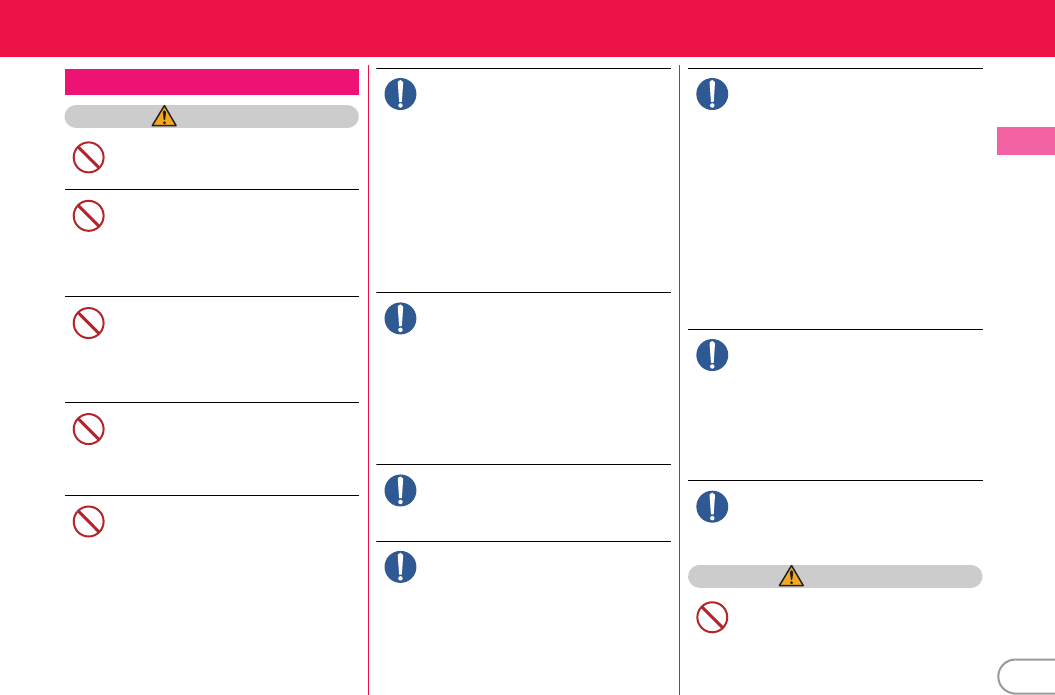The image size is (1055, 695).
Task: Click the gray caution bar in the right column
Action: [x=835, y=575]
